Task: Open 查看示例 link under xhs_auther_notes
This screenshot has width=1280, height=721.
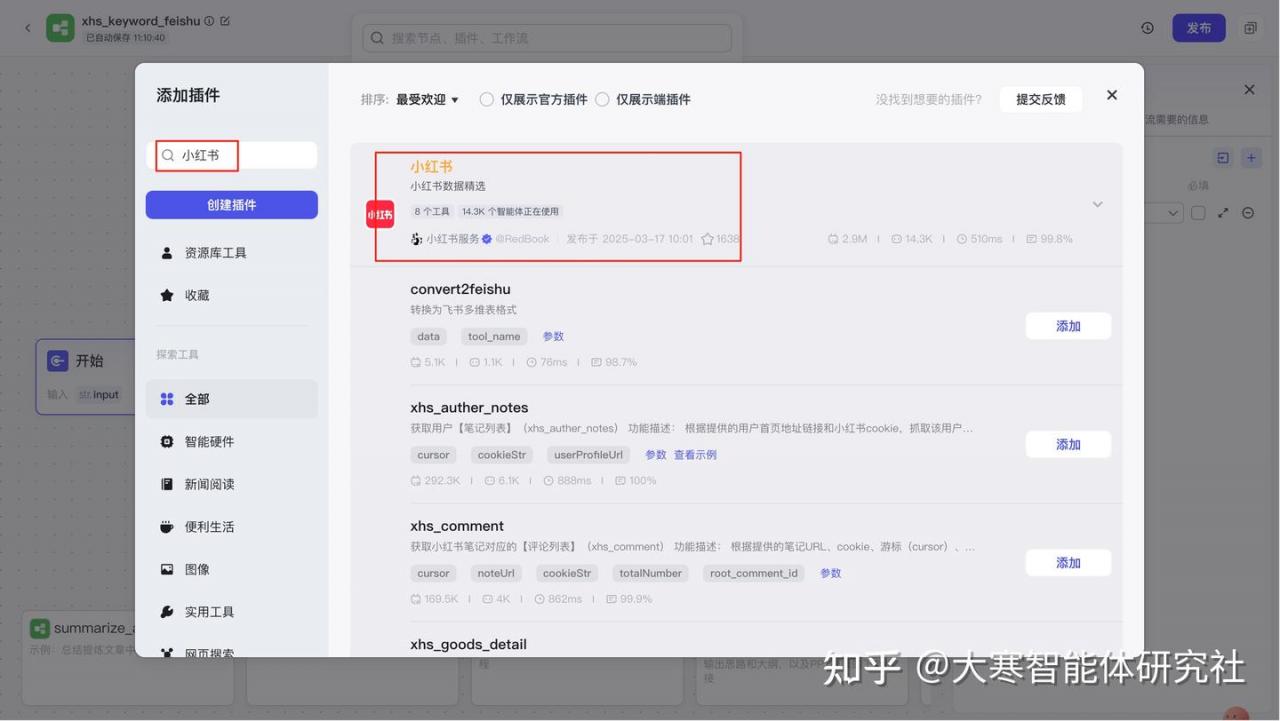Action: [695, 454]
